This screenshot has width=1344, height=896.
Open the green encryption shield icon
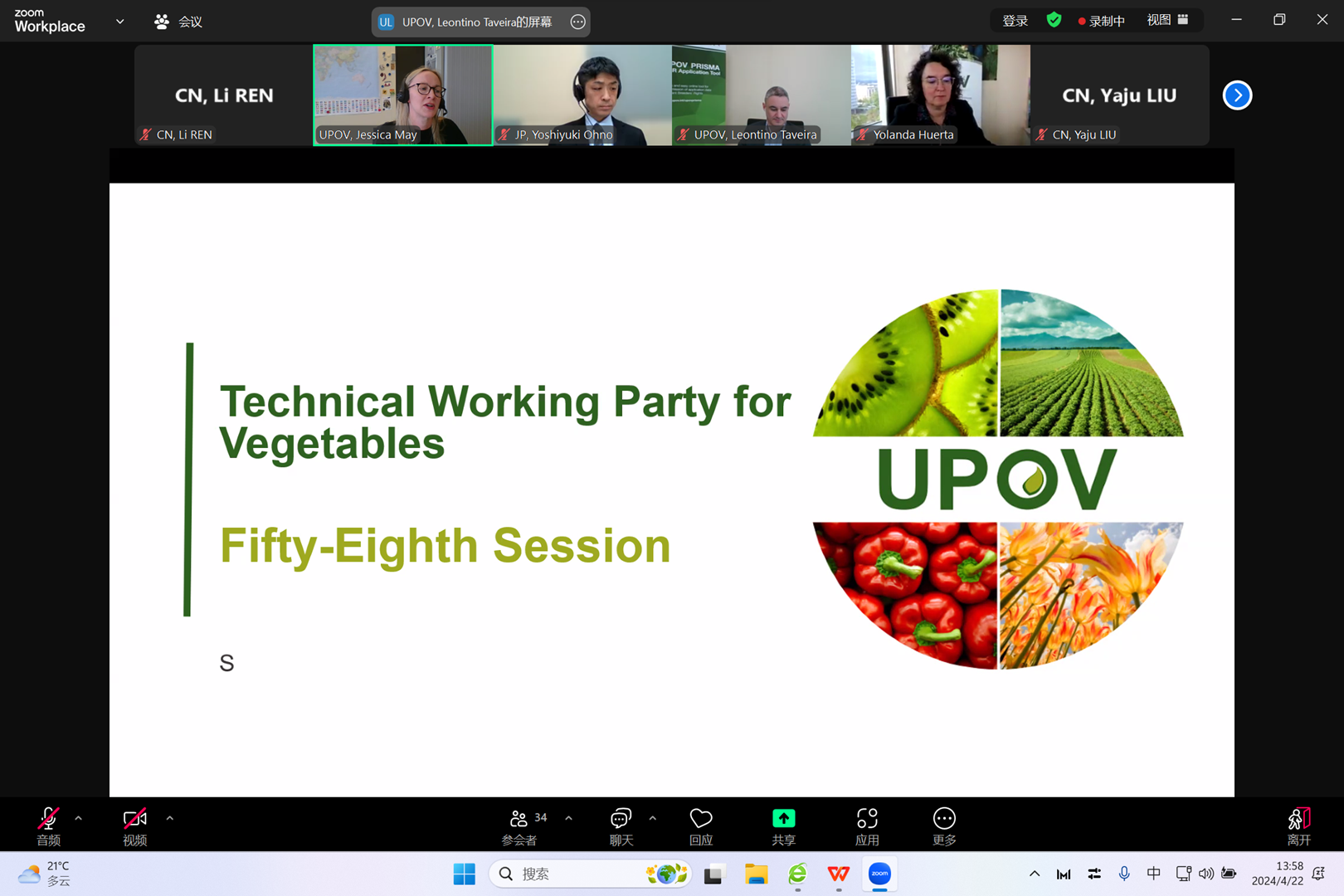click(x=1054, y=20)
